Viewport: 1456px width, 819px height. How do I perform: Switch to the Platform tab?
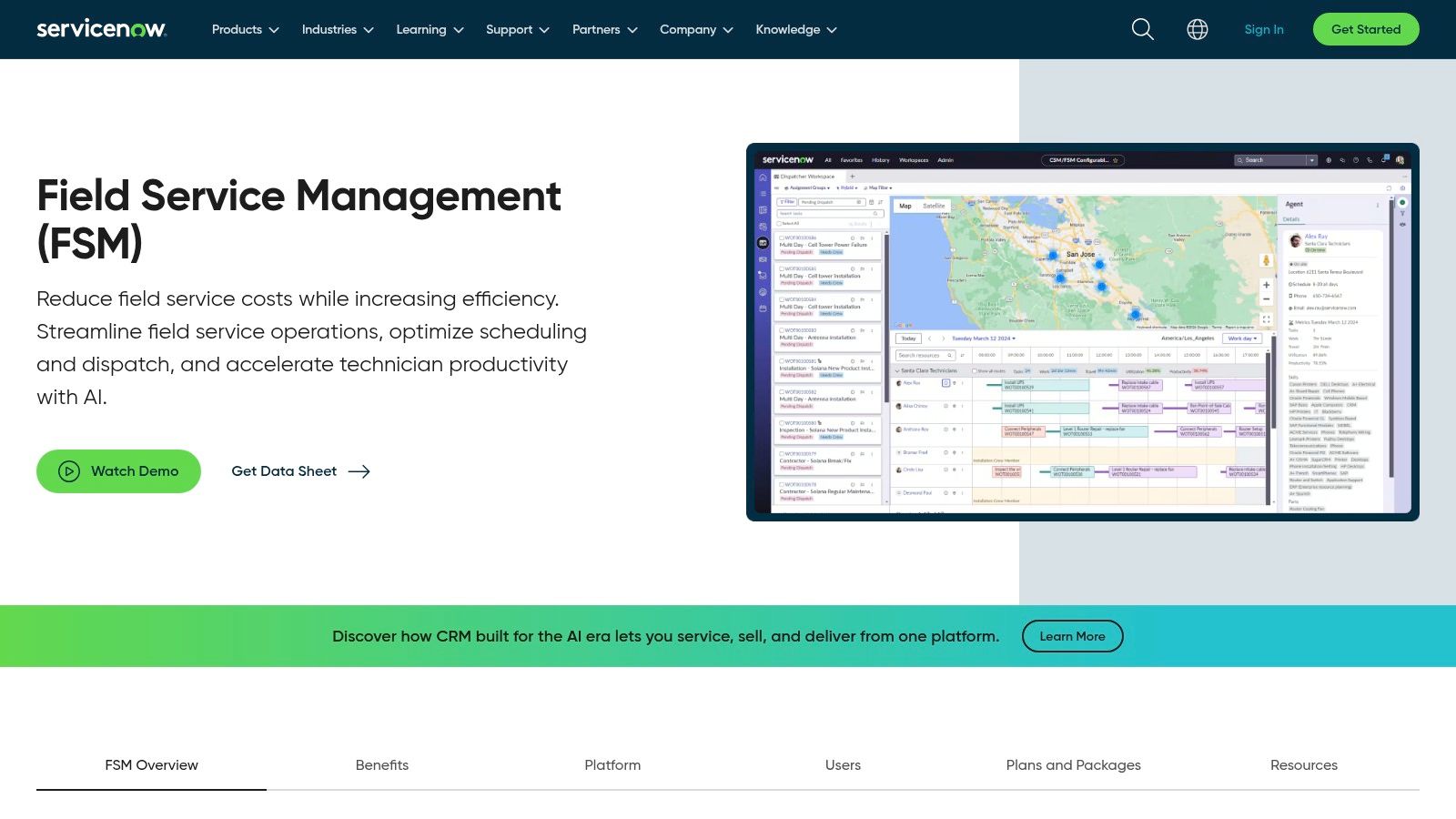coord(612,765)
